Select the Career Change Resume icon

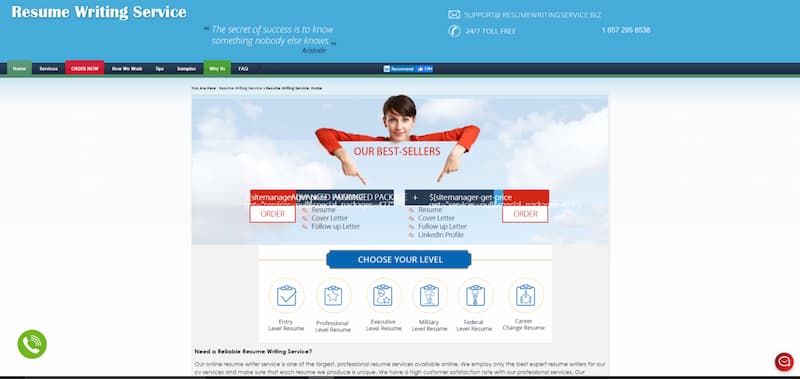tap(526, 295)
